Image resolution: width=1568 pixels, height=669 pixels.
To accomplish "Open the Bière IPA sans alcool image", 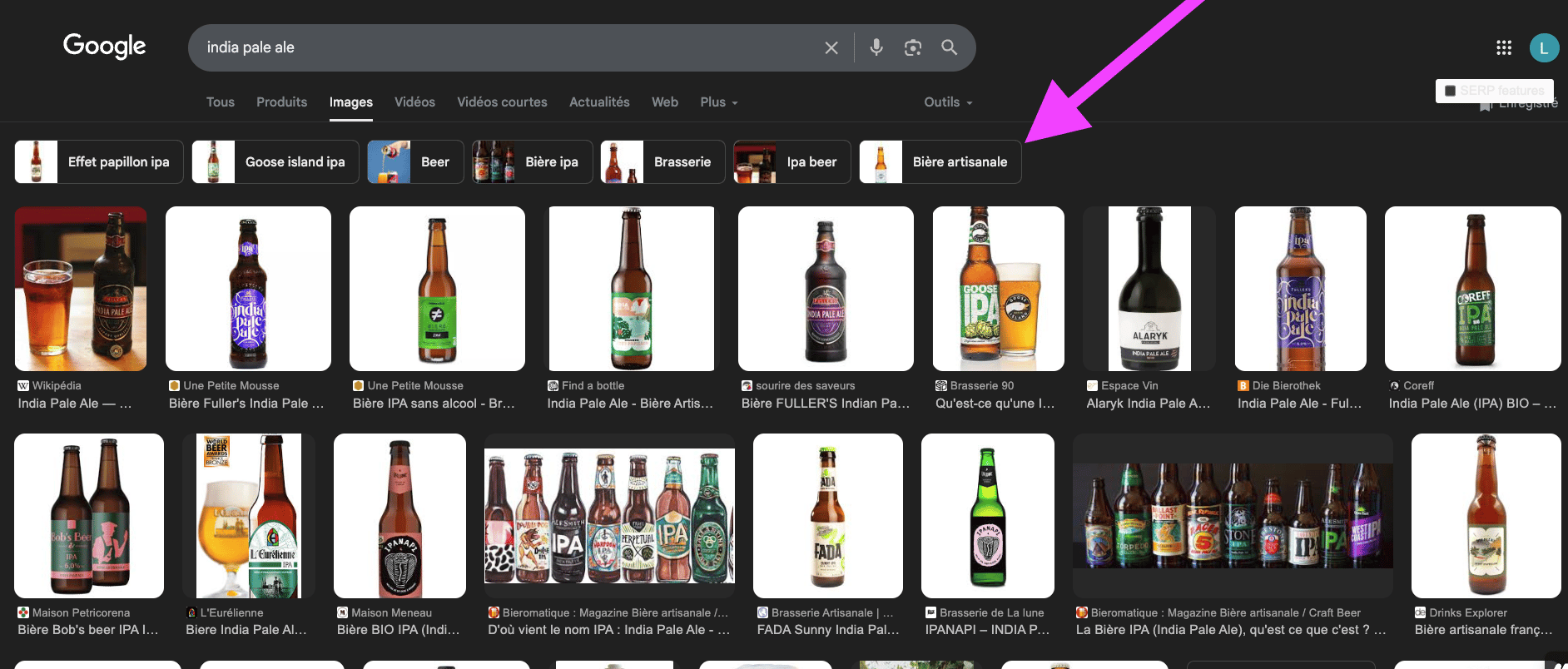I will click(x=437, y=289).
